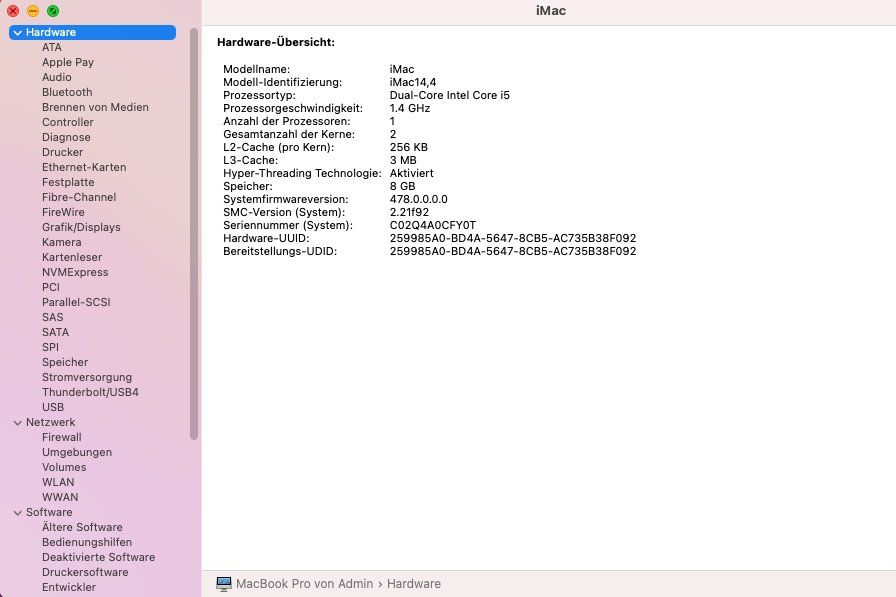Open Apple Pay in the sidebar
Screen dimensions: 896x597
tap(67, 62)
